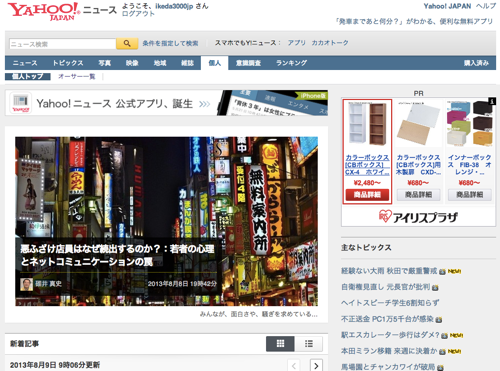The image size is (500, 371).
Task: Go to next page arrow in new articles
Action: (316, 366)
